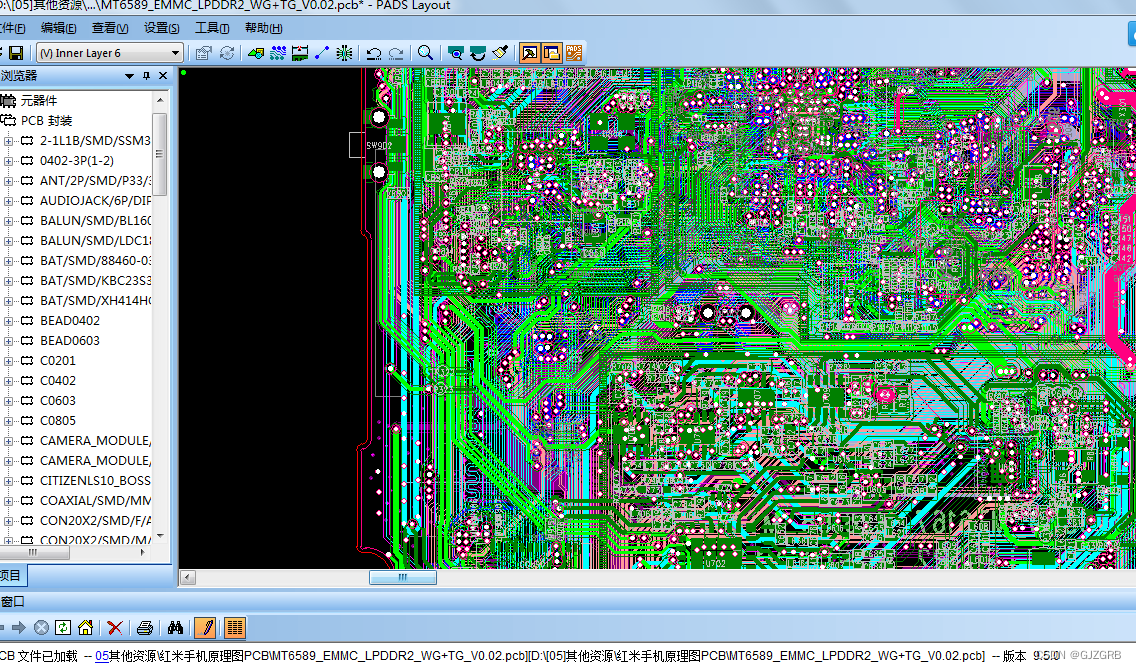Open Find using the binoculars icon
The width and height of the screenshot is (1136, 669).
(x=176, y=627)
